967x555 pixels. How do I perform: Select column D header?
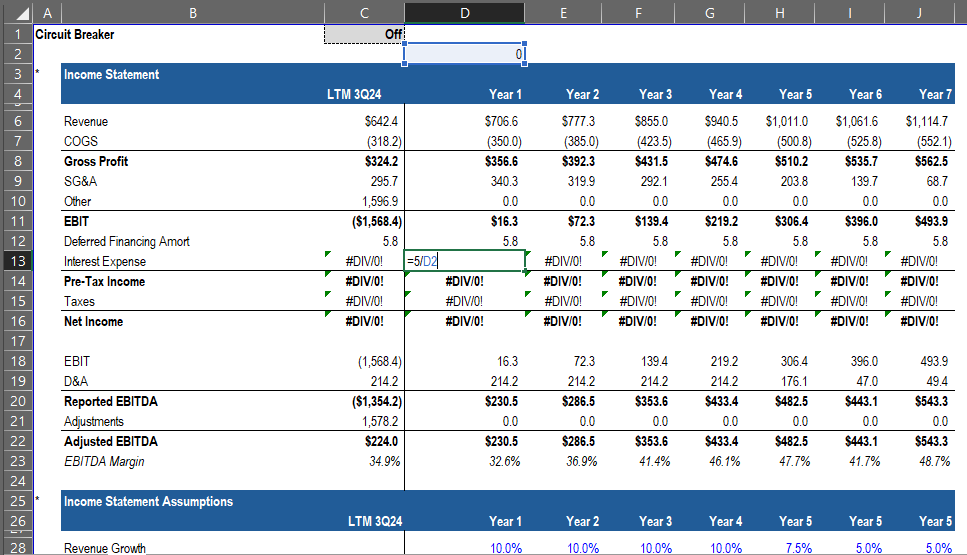point(464,12)
